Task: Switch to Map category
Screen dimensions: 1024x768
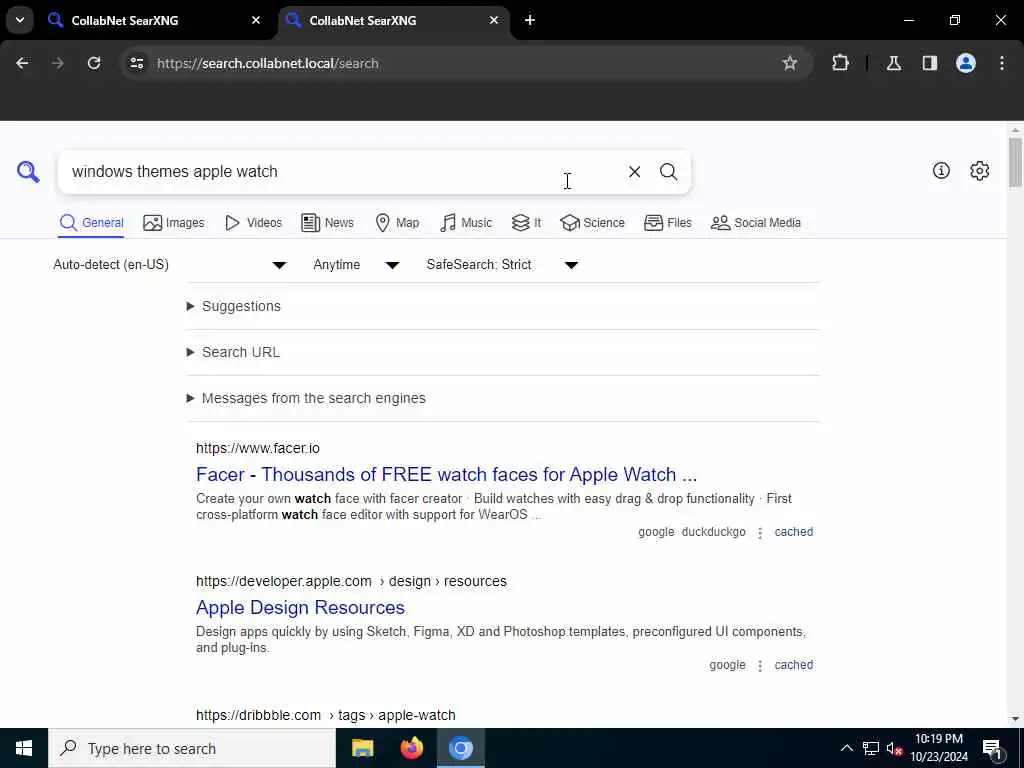Action: 397,223
